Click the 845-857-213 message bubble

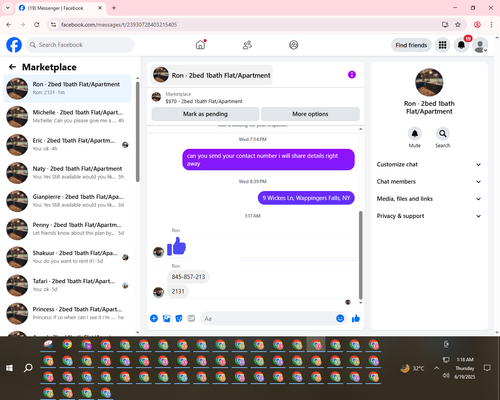(188, 277)
